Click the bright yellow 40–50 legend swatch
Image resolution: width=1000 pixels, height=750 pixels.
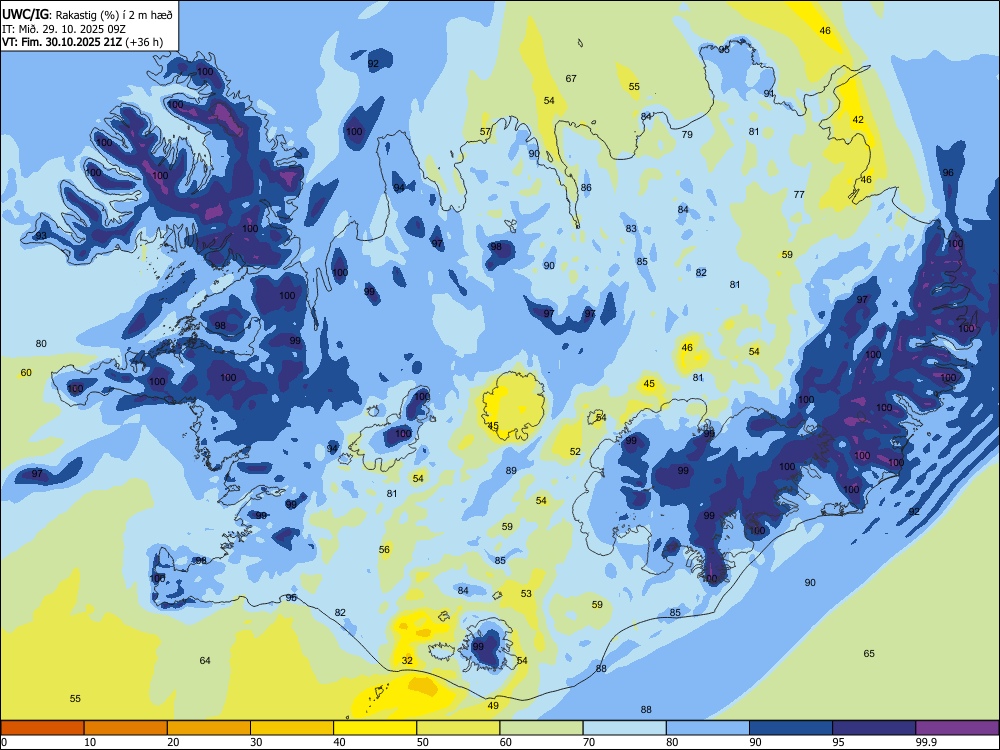pos(375,728)
